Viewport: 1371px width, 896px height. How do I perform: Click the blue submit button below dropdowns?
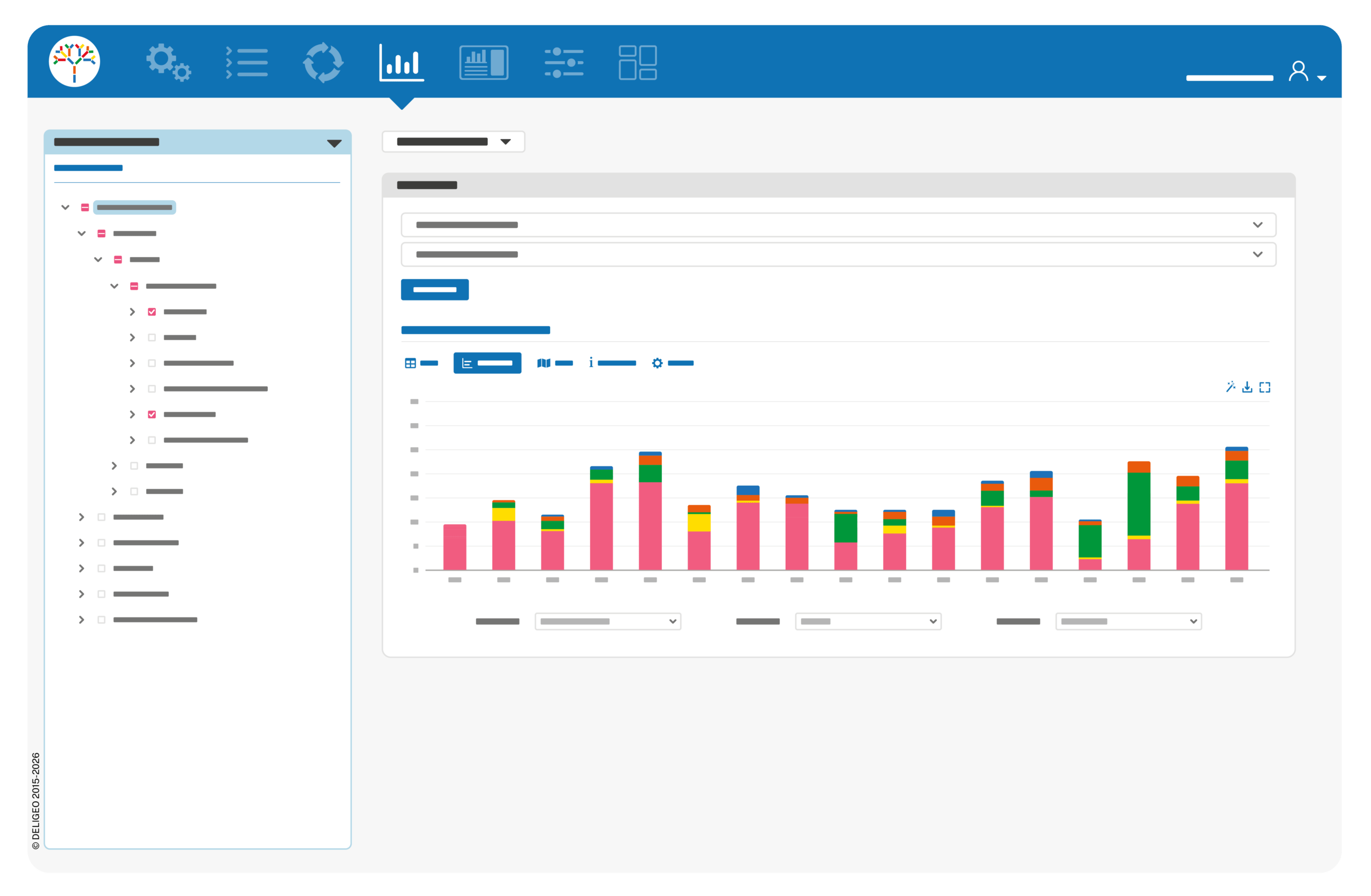[435, 290]
